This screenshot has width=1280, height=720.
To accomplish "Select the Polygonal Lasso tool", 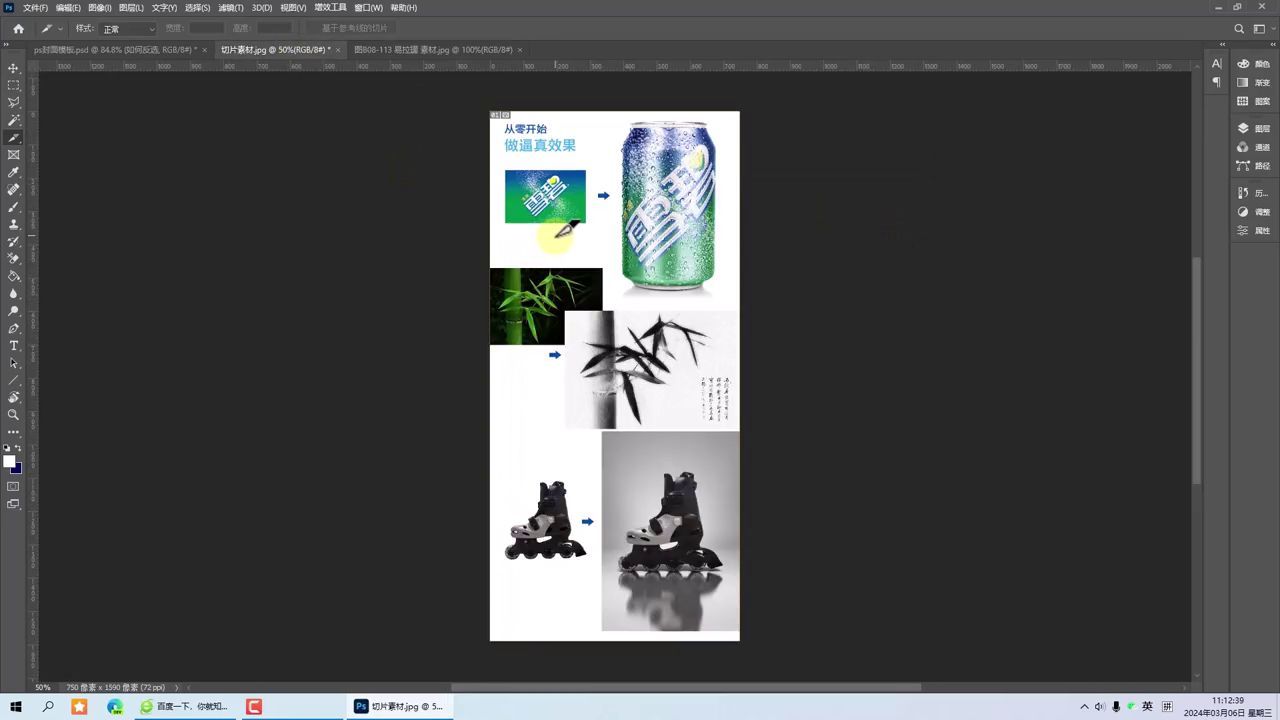I will click(14, 103).
